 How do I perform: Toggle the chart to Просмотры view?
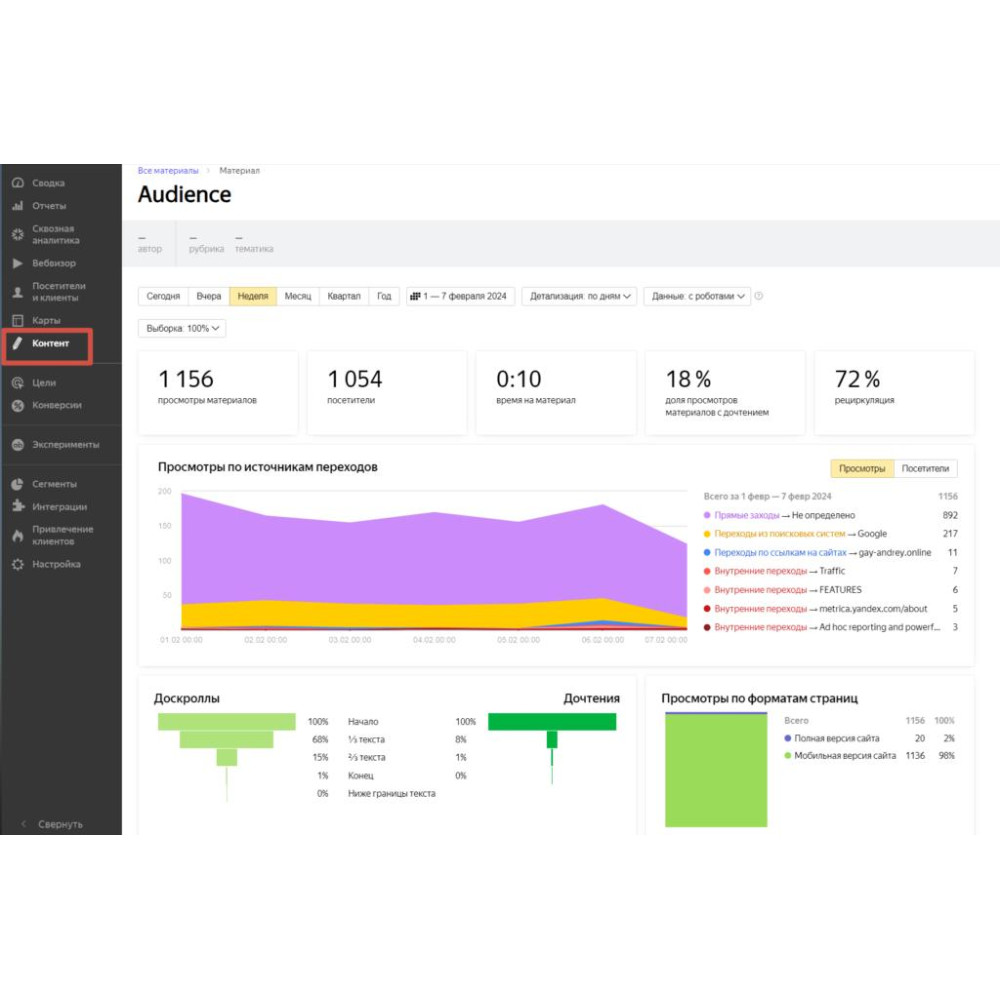862,469
